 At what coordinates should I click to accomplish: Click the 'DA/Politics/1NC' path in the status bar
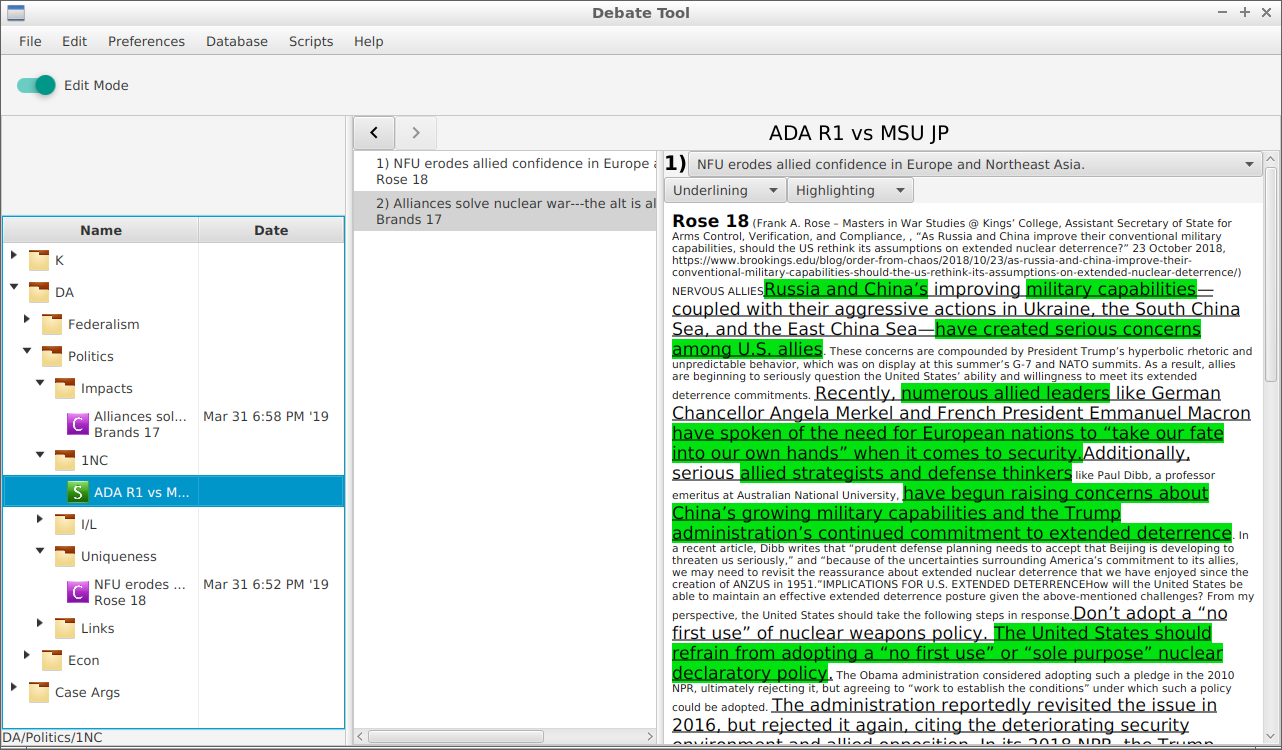pos(52,737)
